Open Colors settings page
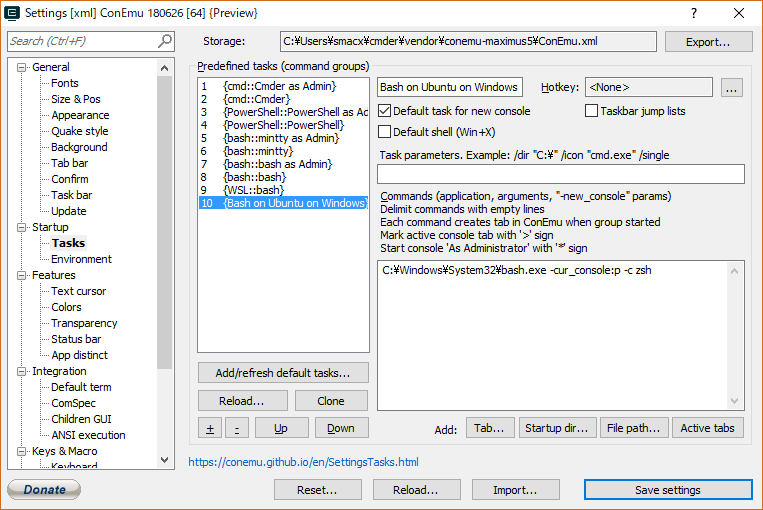This screenshot has height=510, width=763. 66,307
